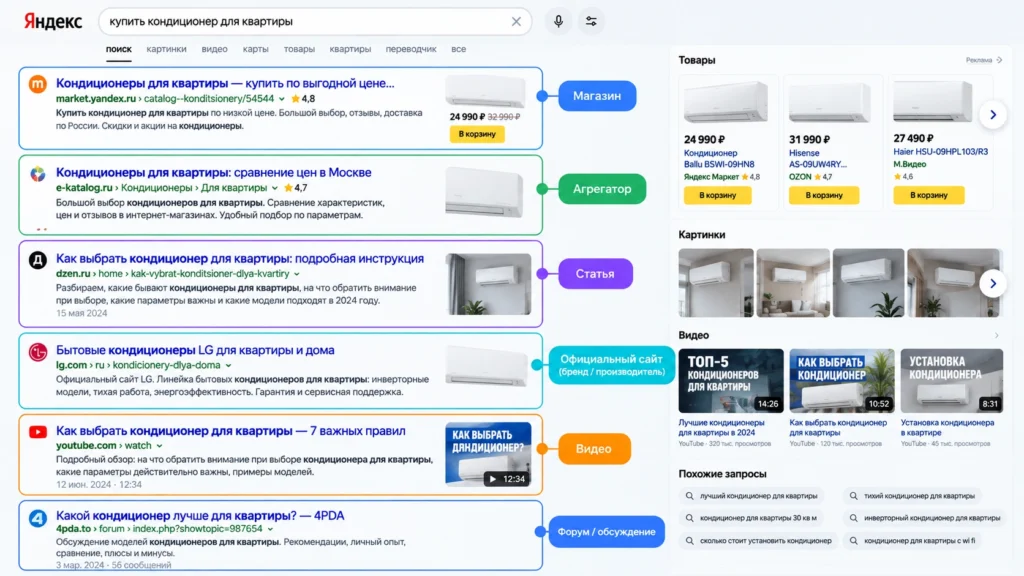Play the YouTube result video thumbnail 12:34
This screenshot has width=1024, height=576.
click(x=488, y=455)
